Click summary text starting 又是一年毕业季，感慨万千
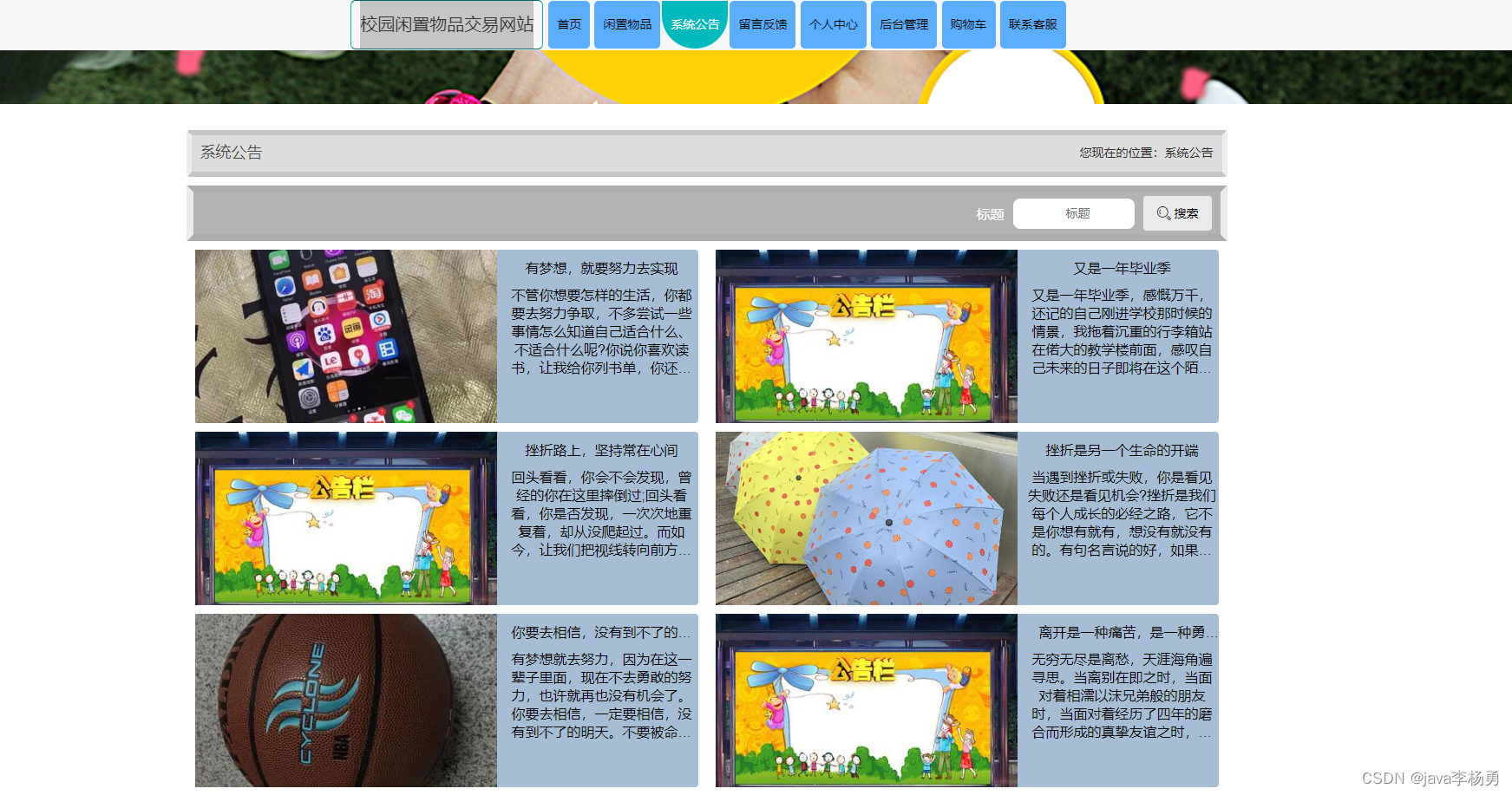The height and width of the screenshot is (795, 1512). 1122,332
